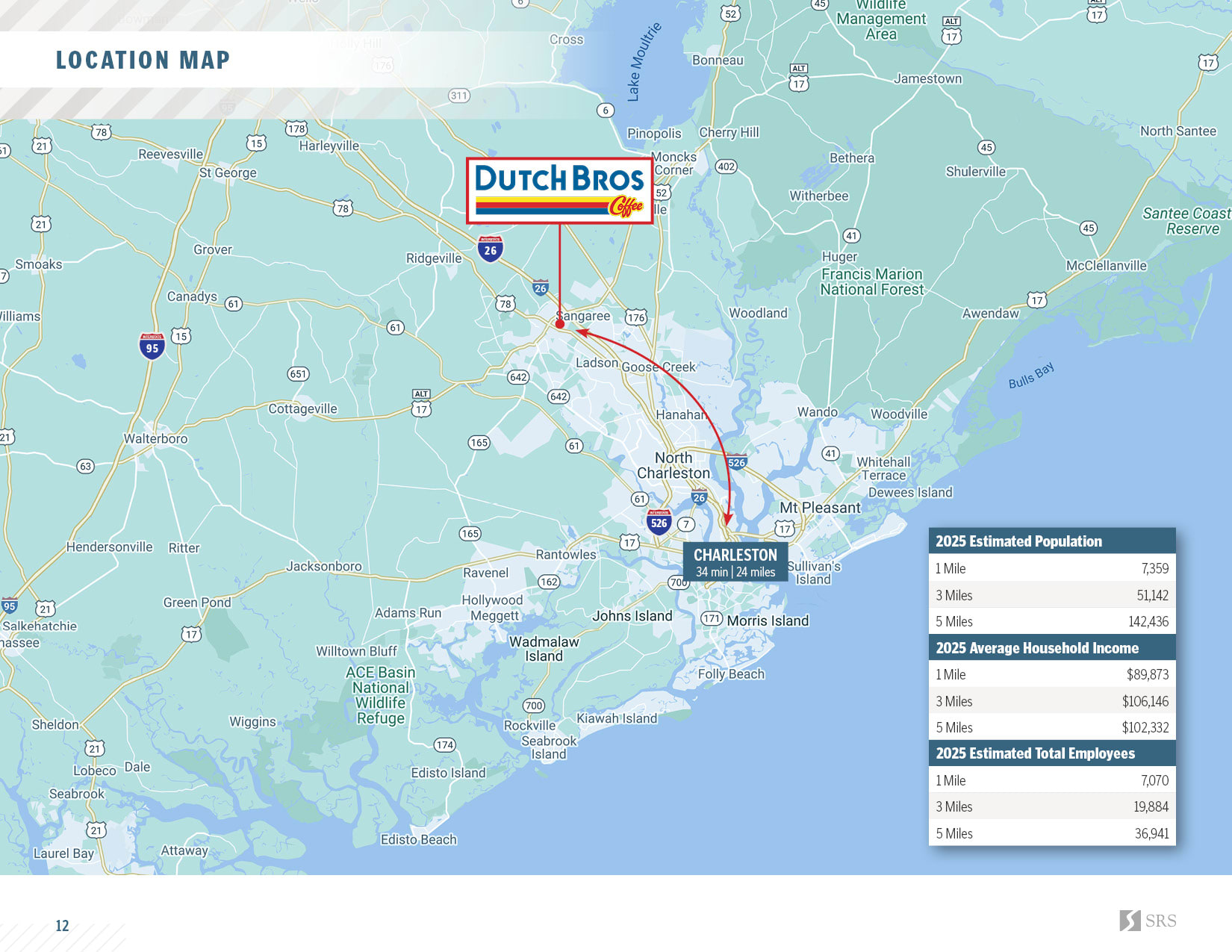Click the income value $102,332

point(1145,727)
